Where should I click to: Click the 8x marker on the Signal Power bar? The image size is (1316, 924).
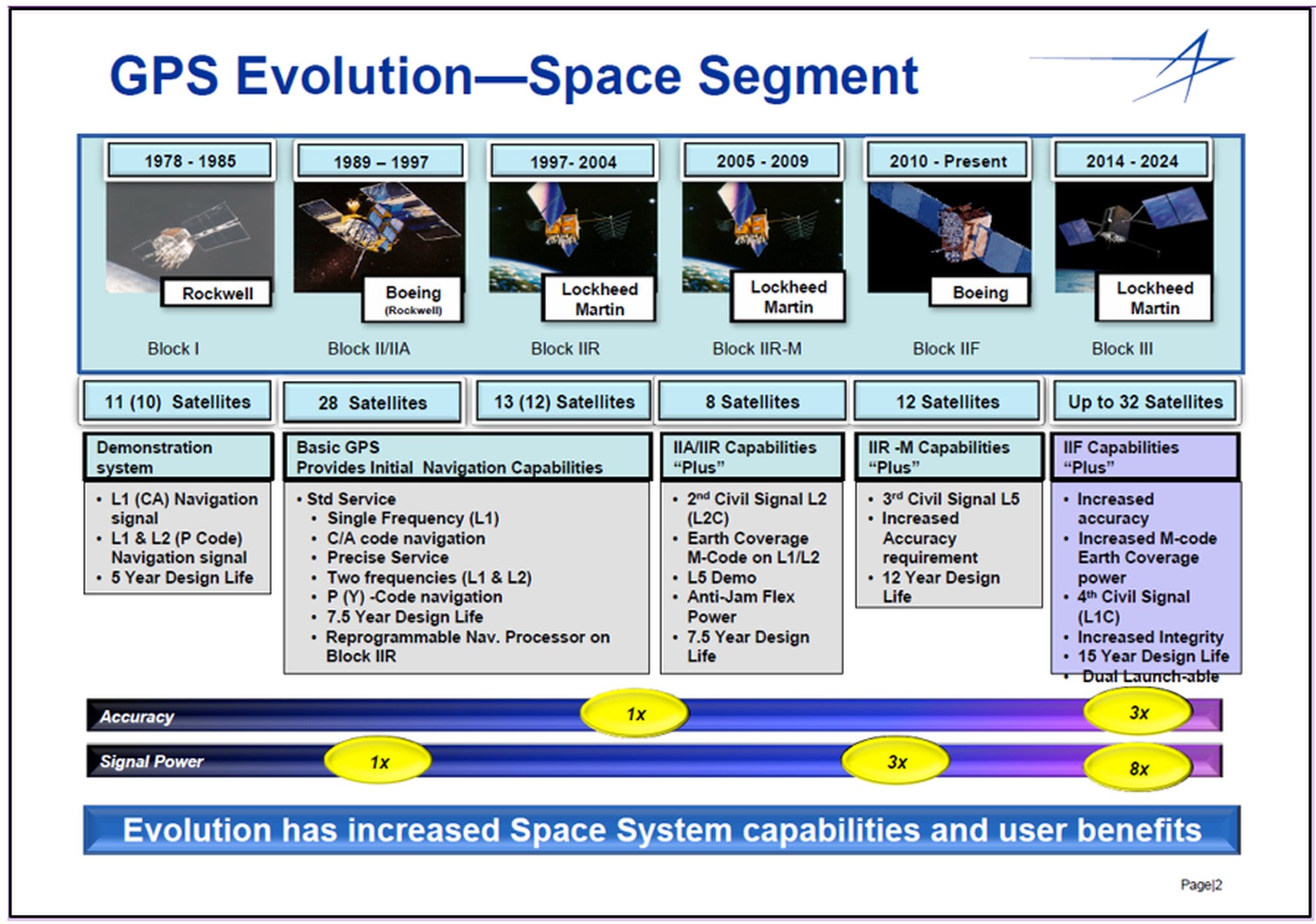(x=1138, y=768)
